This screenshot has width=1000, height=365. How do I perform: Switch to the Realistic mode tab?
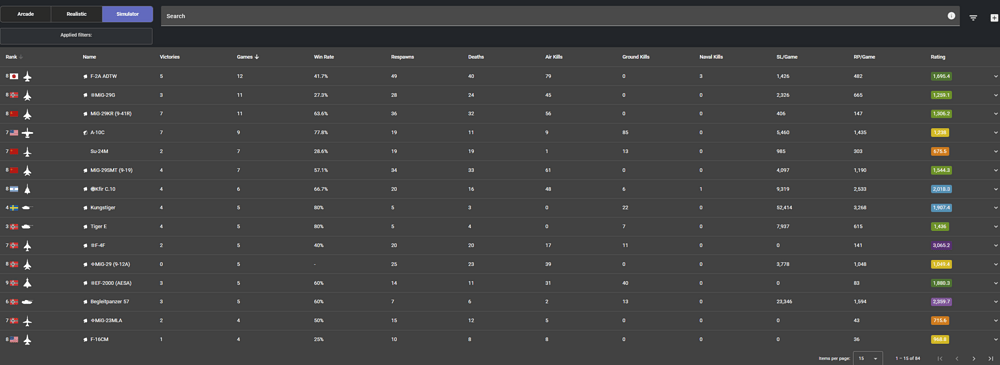77,14
